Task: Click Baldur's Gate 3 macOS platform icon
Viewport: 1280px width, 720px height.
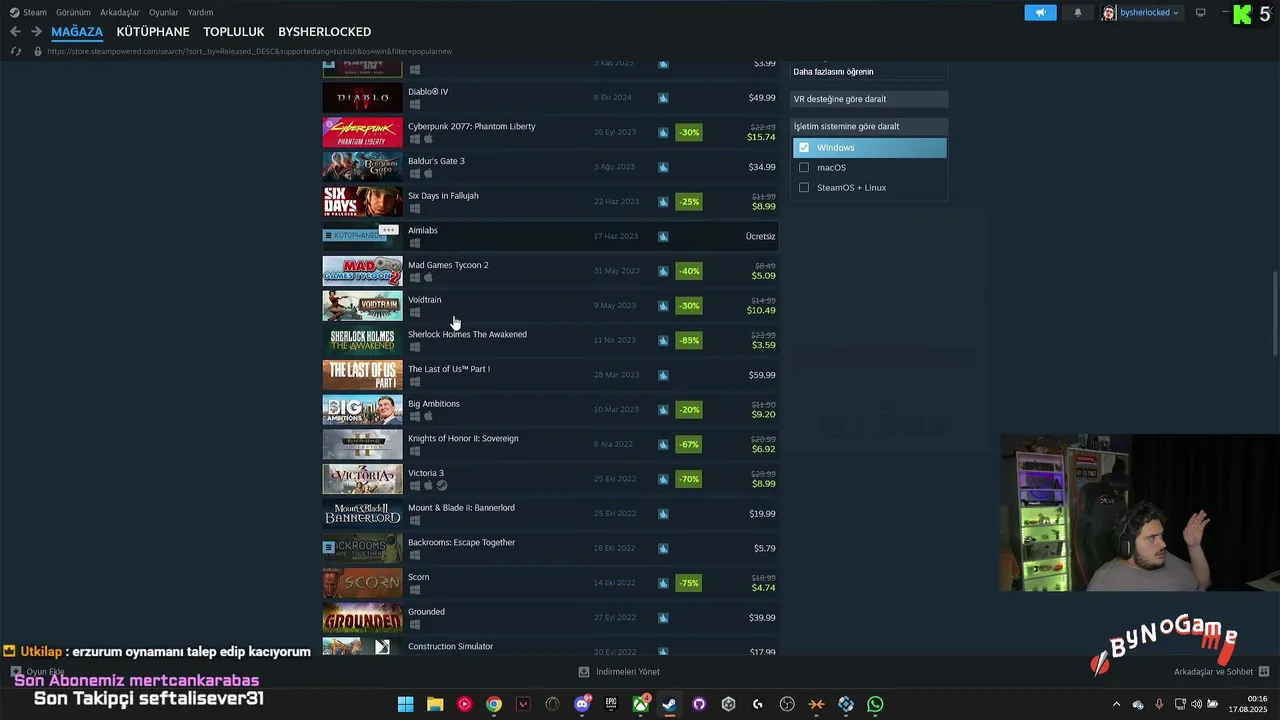Action: [x=428, y=174]
